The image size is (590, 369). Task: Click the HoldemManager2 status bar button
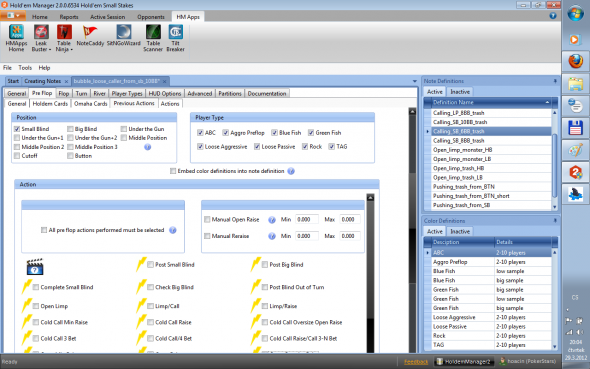coord(464,361)
